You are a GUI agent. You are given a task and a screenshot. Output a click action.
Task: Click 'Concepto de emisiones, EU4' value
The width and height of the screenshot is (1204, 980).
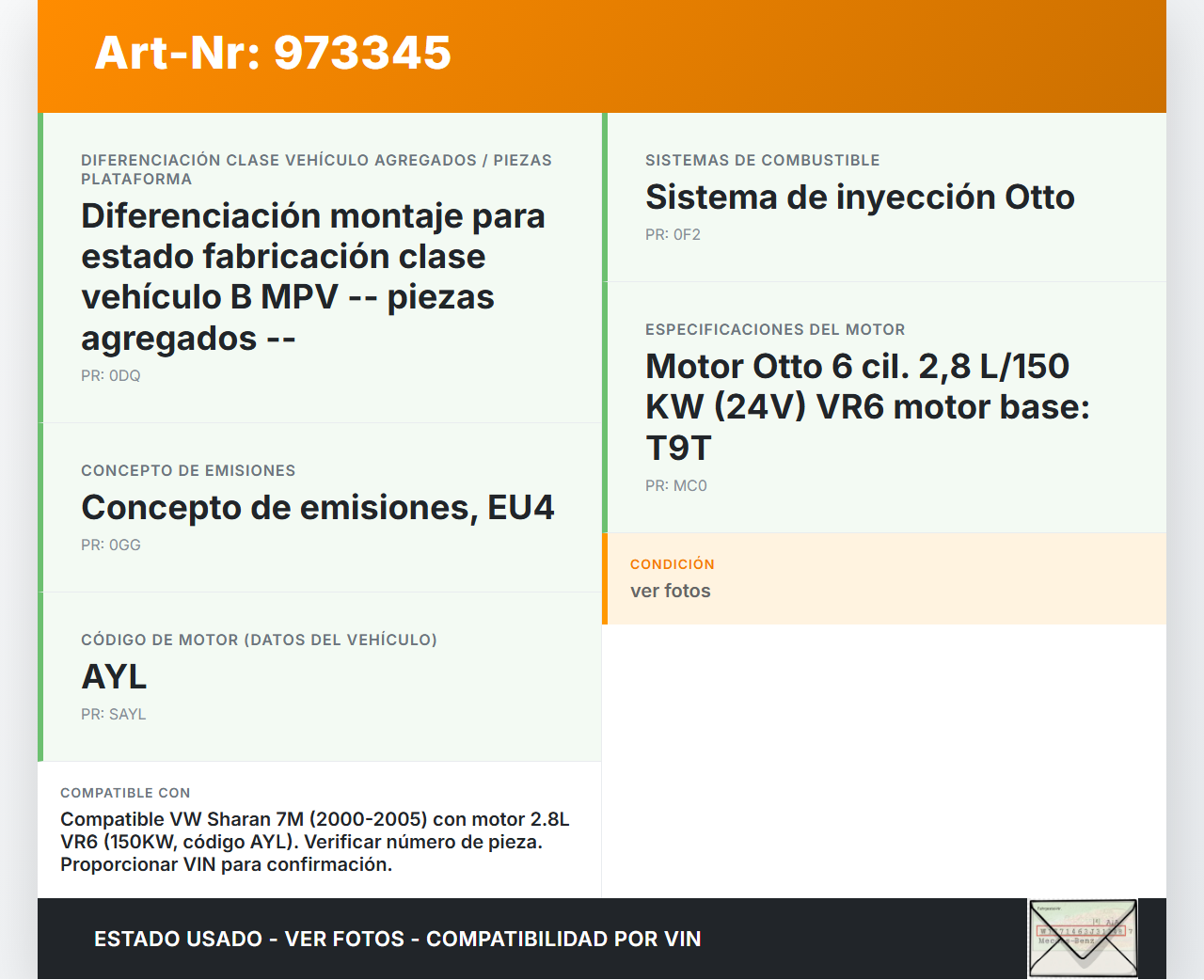318,508
